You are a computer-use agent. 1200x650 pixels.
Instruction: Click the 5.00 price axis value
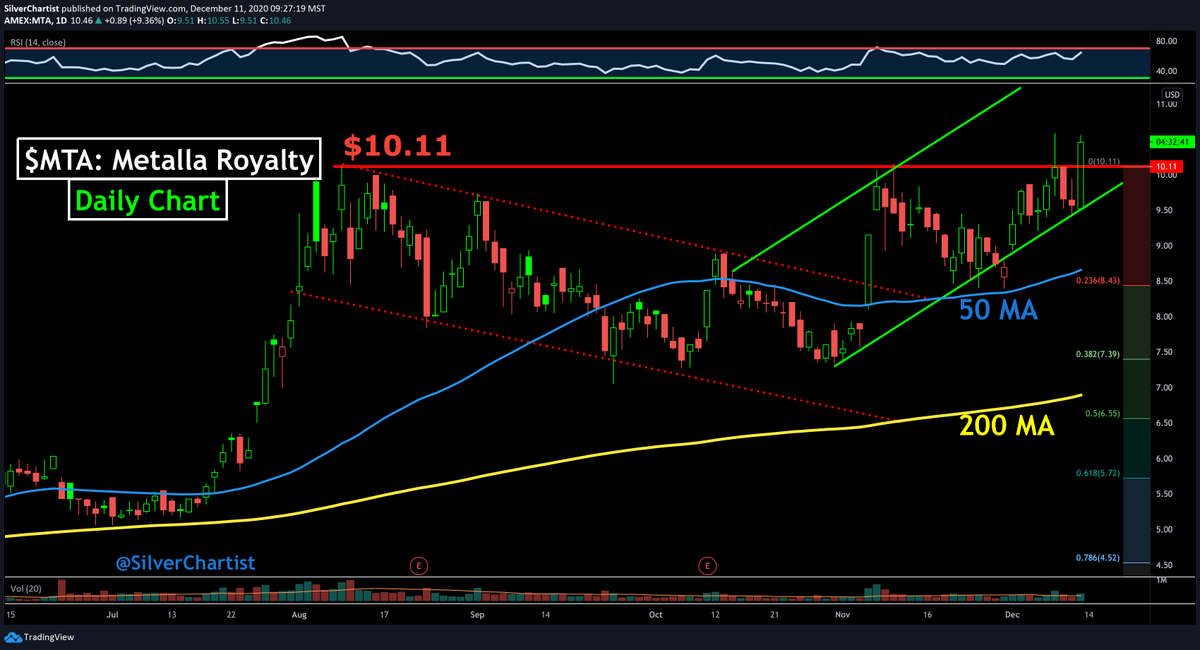click(1166, 529)
